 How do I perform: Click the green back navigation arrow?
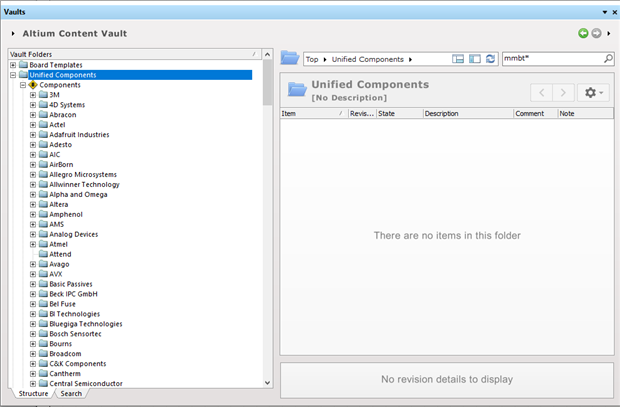pyautogui.click(x=583, y=33)
